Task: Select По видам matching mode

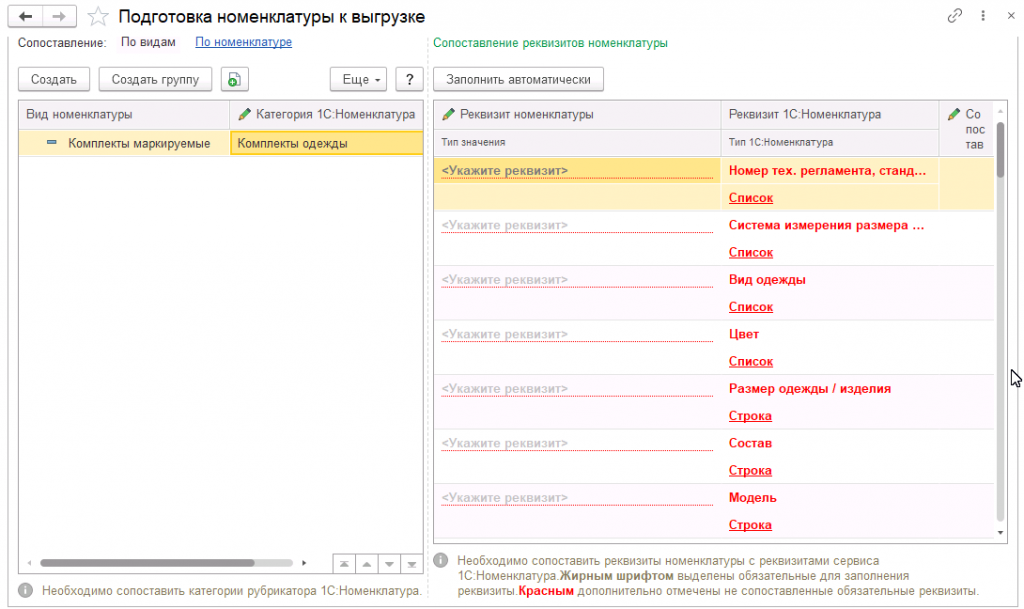Action: (x=148, y=42)
